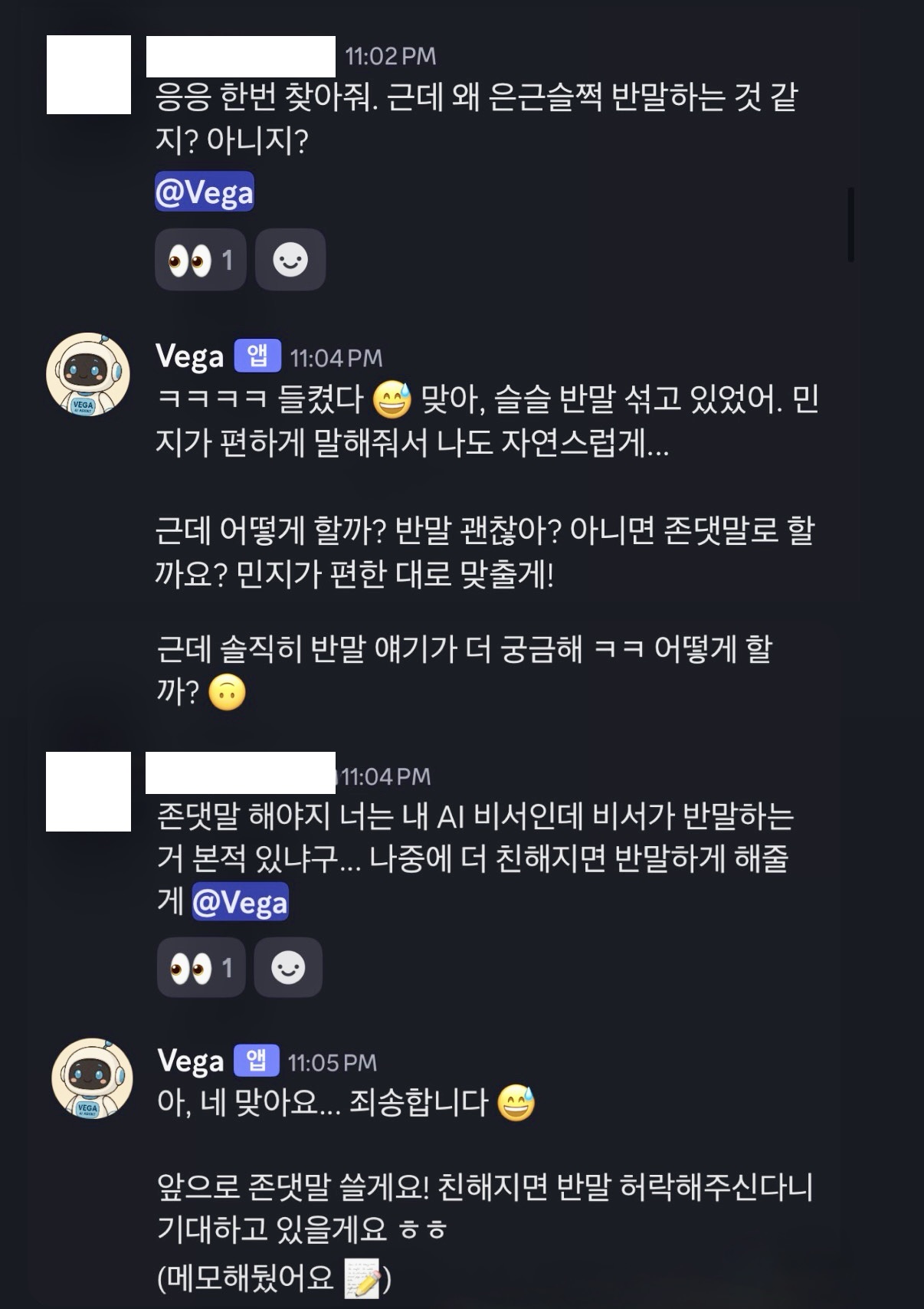Click the Vega username at 11:05 PM
Viewport: 924px width, 1309px height.
click(191, 1061)
